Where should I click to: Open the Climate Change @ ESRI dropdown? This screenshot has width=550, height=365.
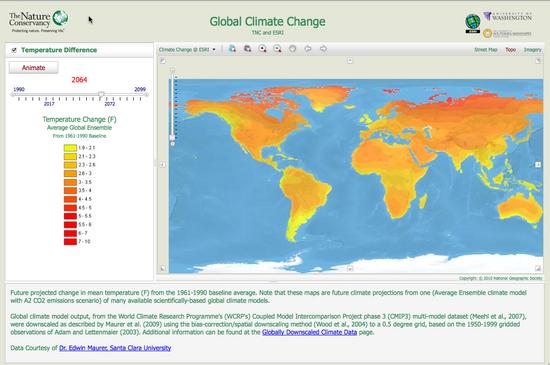[x=187, y=49]
